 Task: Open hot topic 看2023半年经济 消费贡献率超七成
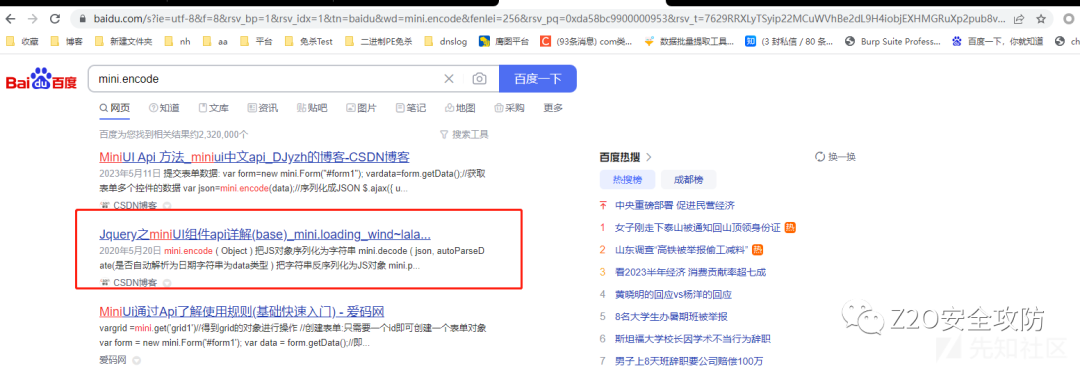click(691, 272)
